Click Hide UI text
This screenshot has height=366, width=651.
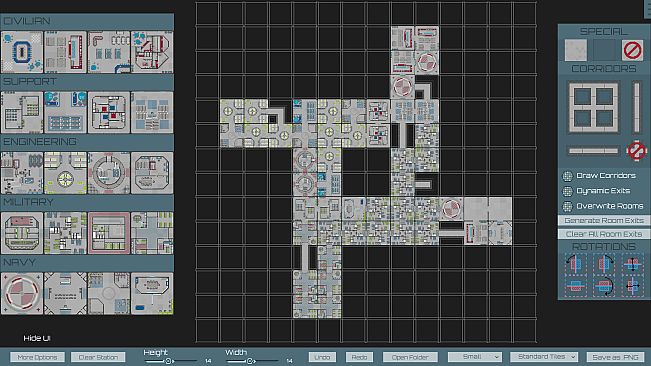click(37, 338)
